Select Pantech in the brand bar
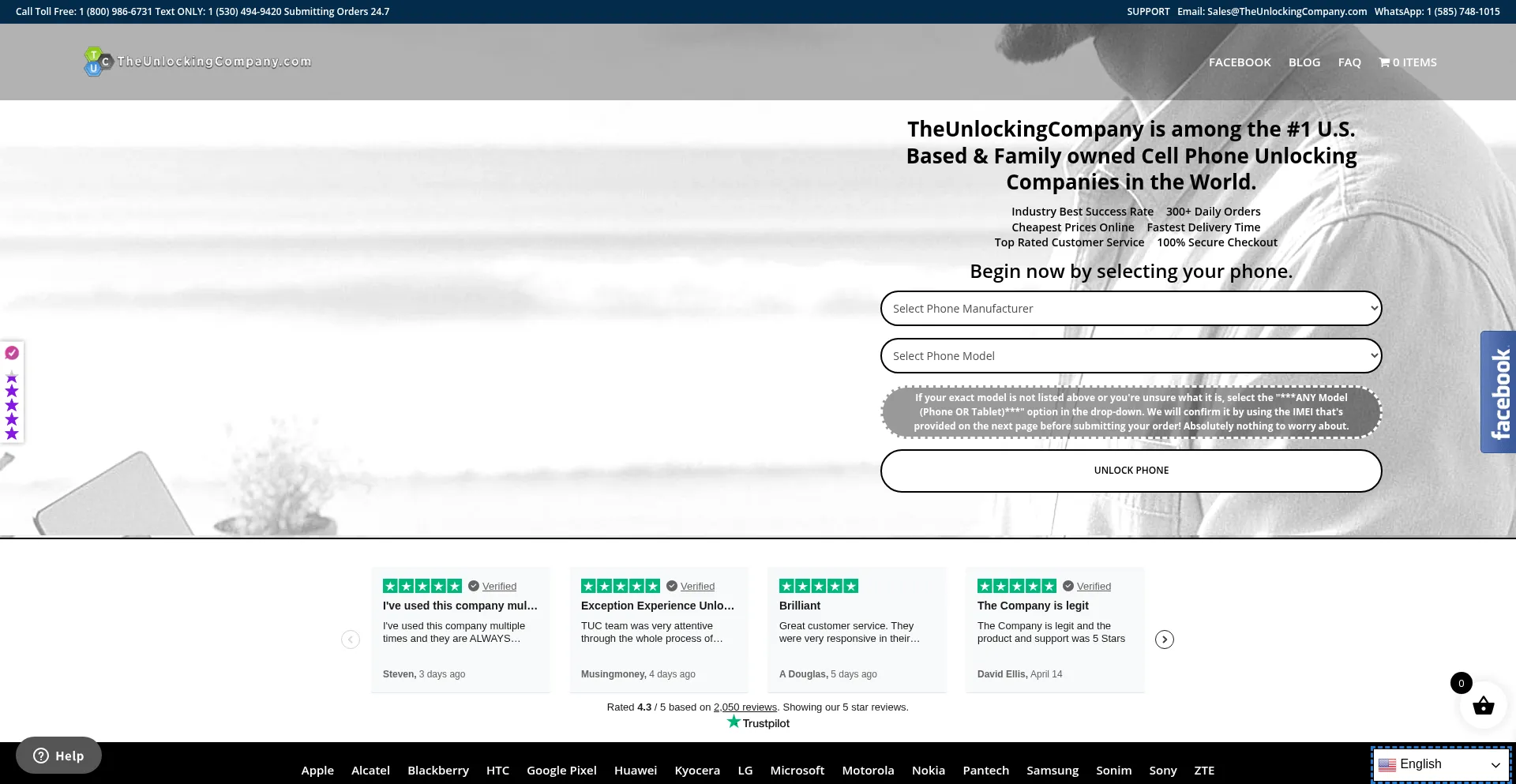The image size is (1516, 784). [x=985, y=771]
